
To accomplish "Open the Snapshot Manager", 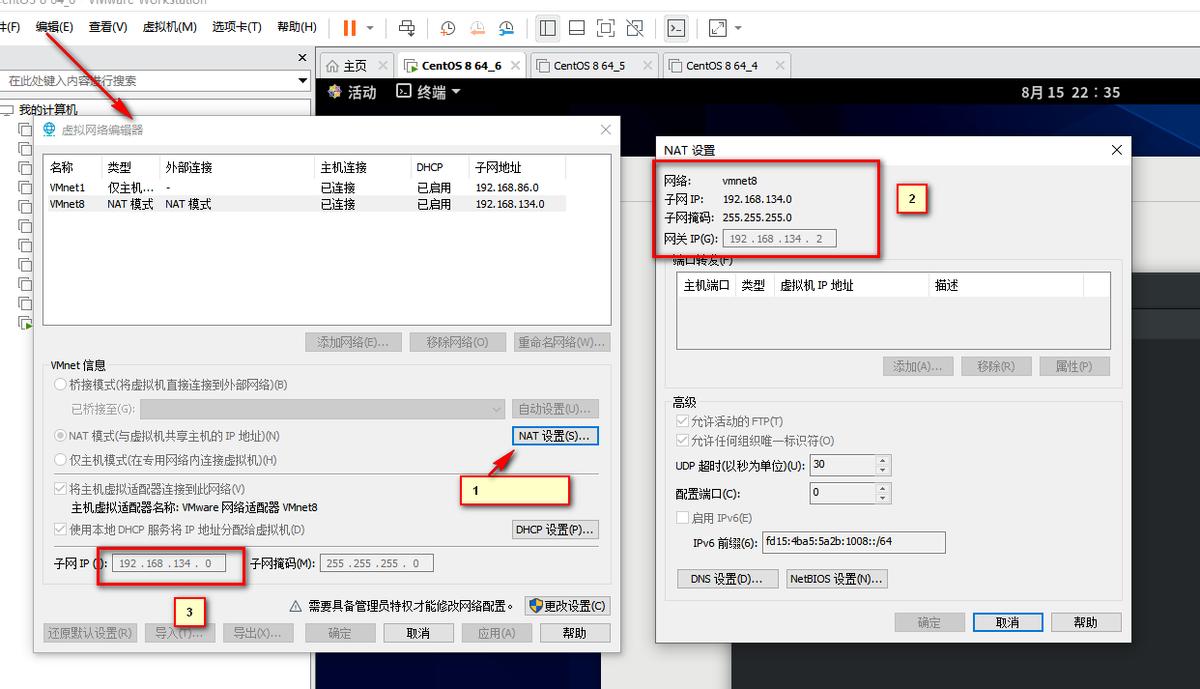I will (x=507, y=27).
